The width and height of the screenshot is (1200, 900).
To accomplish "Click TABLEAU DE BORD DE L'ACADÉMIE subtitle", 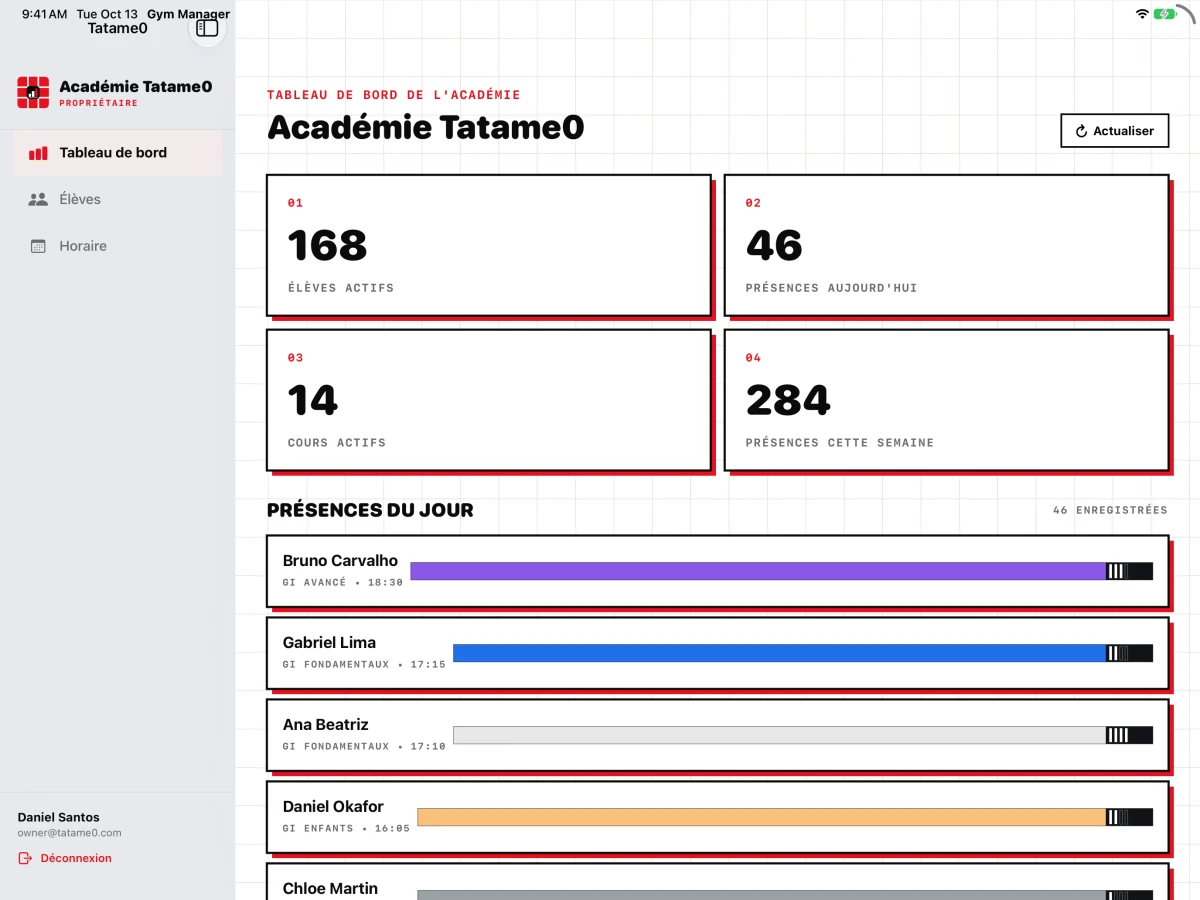I will pyautogui.click(x=394, y=95).
